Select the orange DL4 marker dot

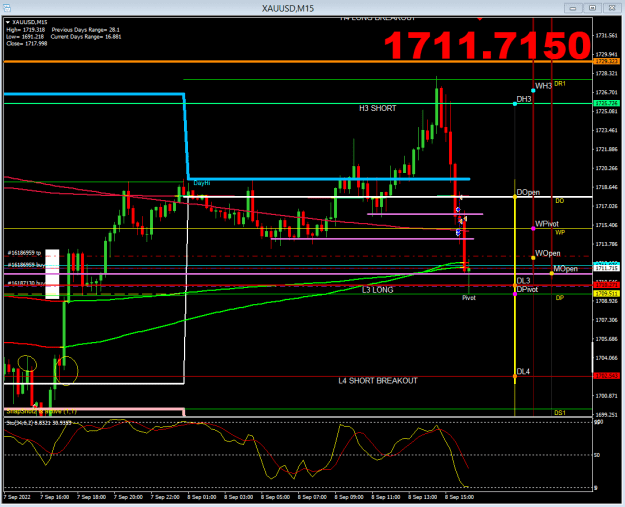pos(515,376)
